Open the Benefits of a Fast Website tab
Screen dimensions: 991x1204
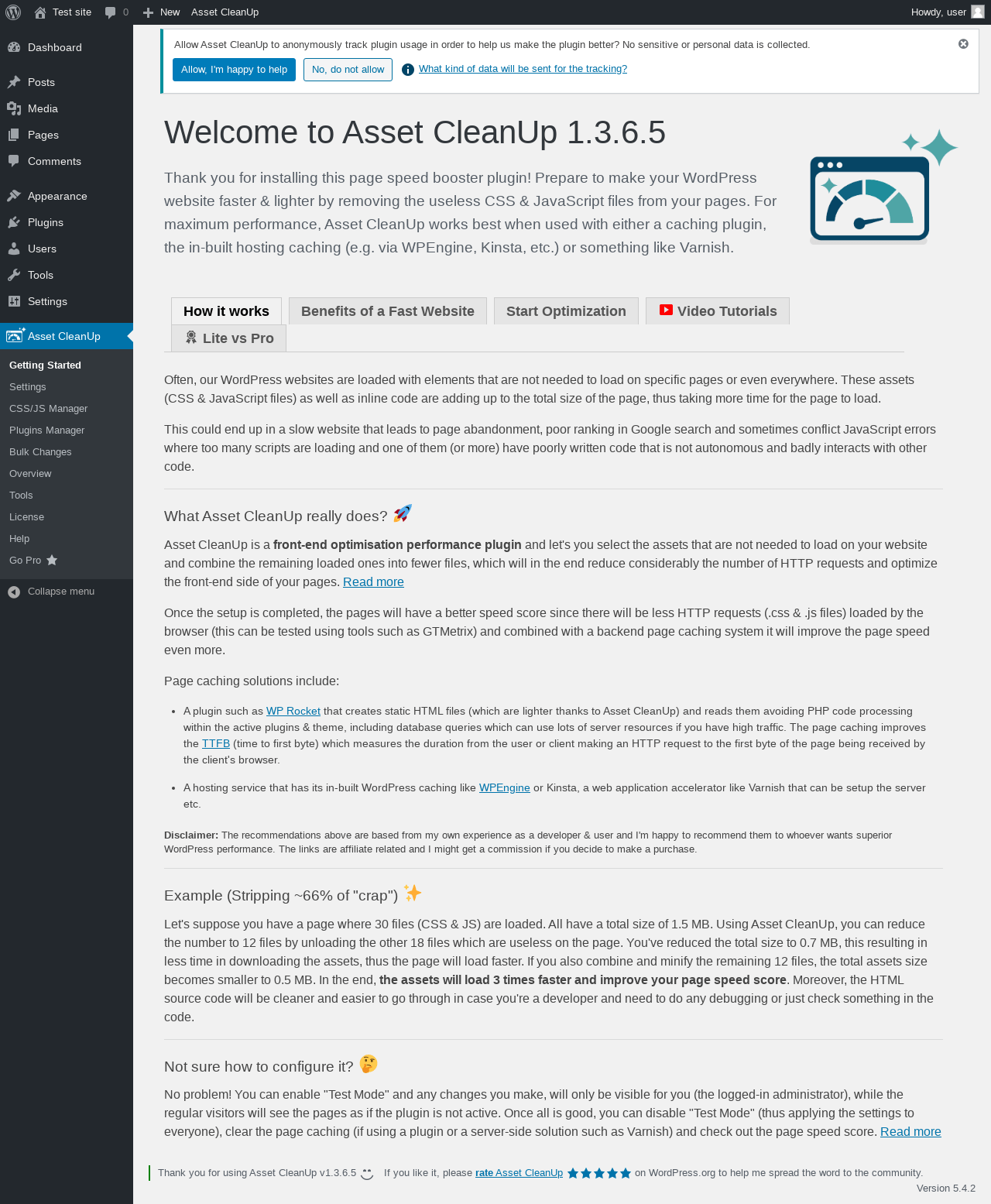coord(388,311)
